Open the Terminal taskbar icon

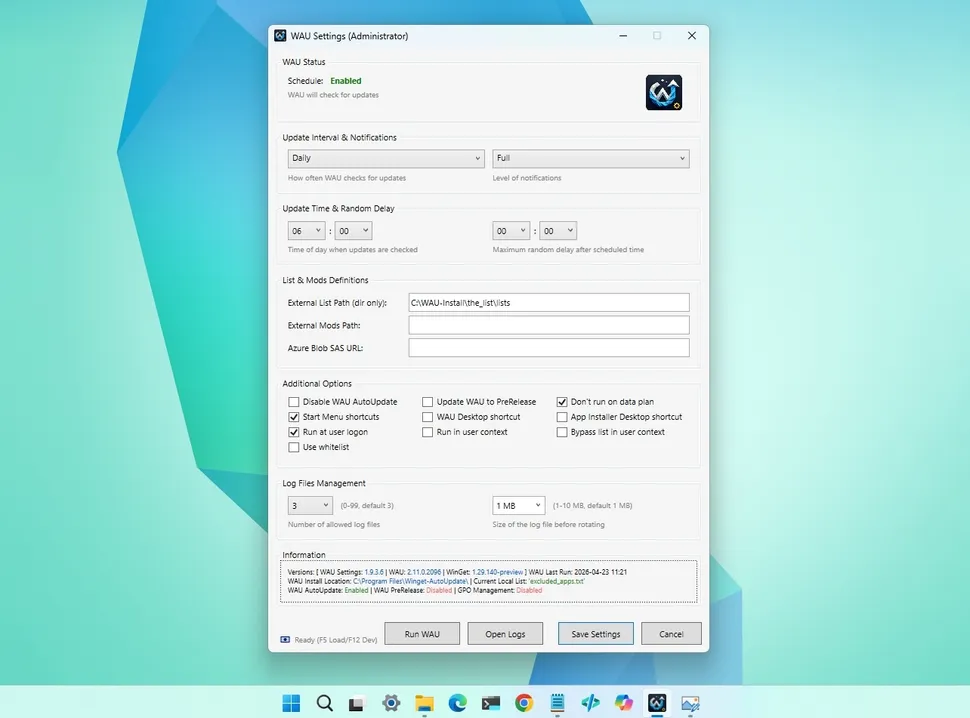[x=491, y=703]
